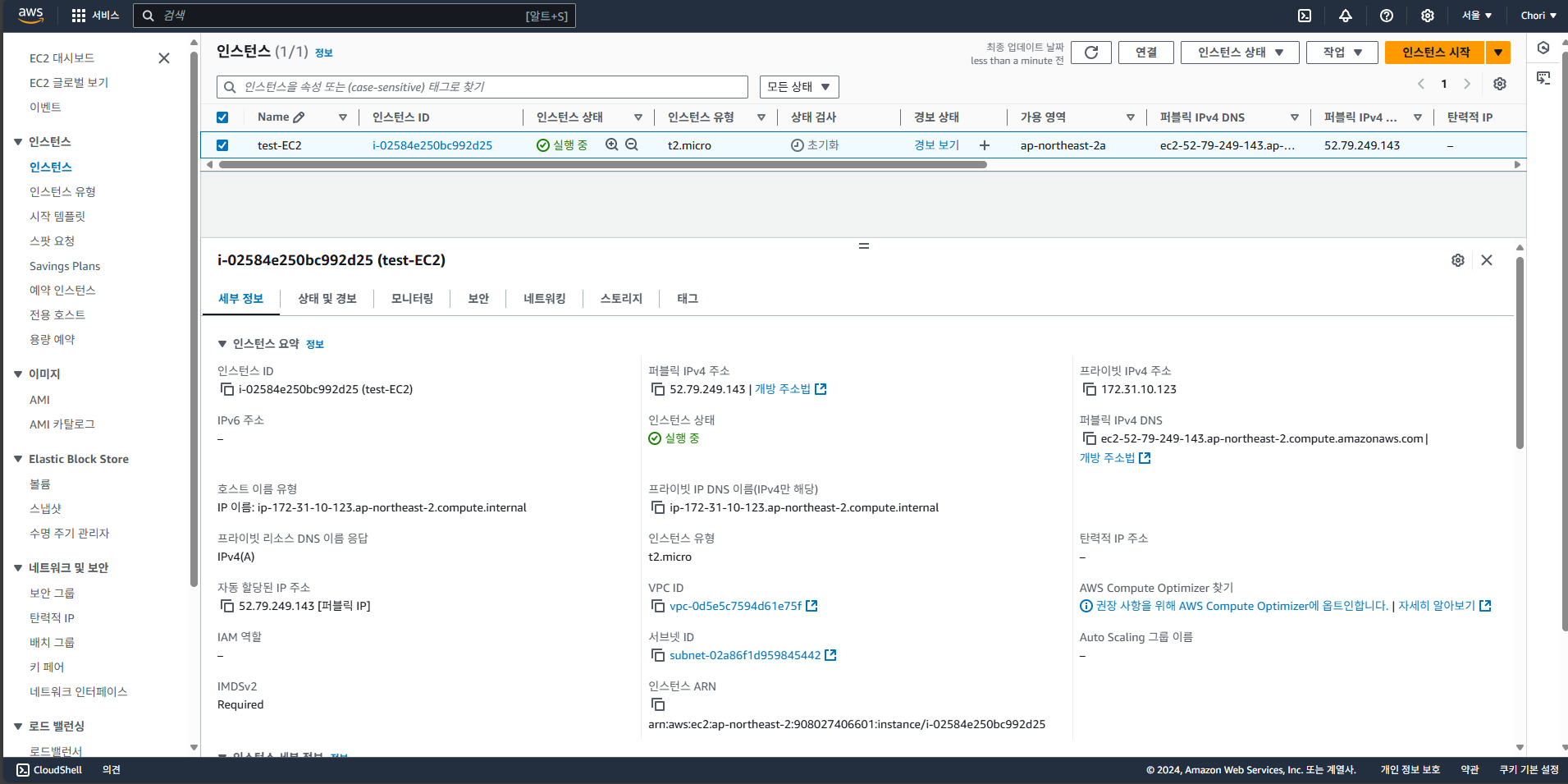Go to previous page of instances
Image resolution: width=1568 pixels, height=784 pixels.
(x=1421, y=84)
